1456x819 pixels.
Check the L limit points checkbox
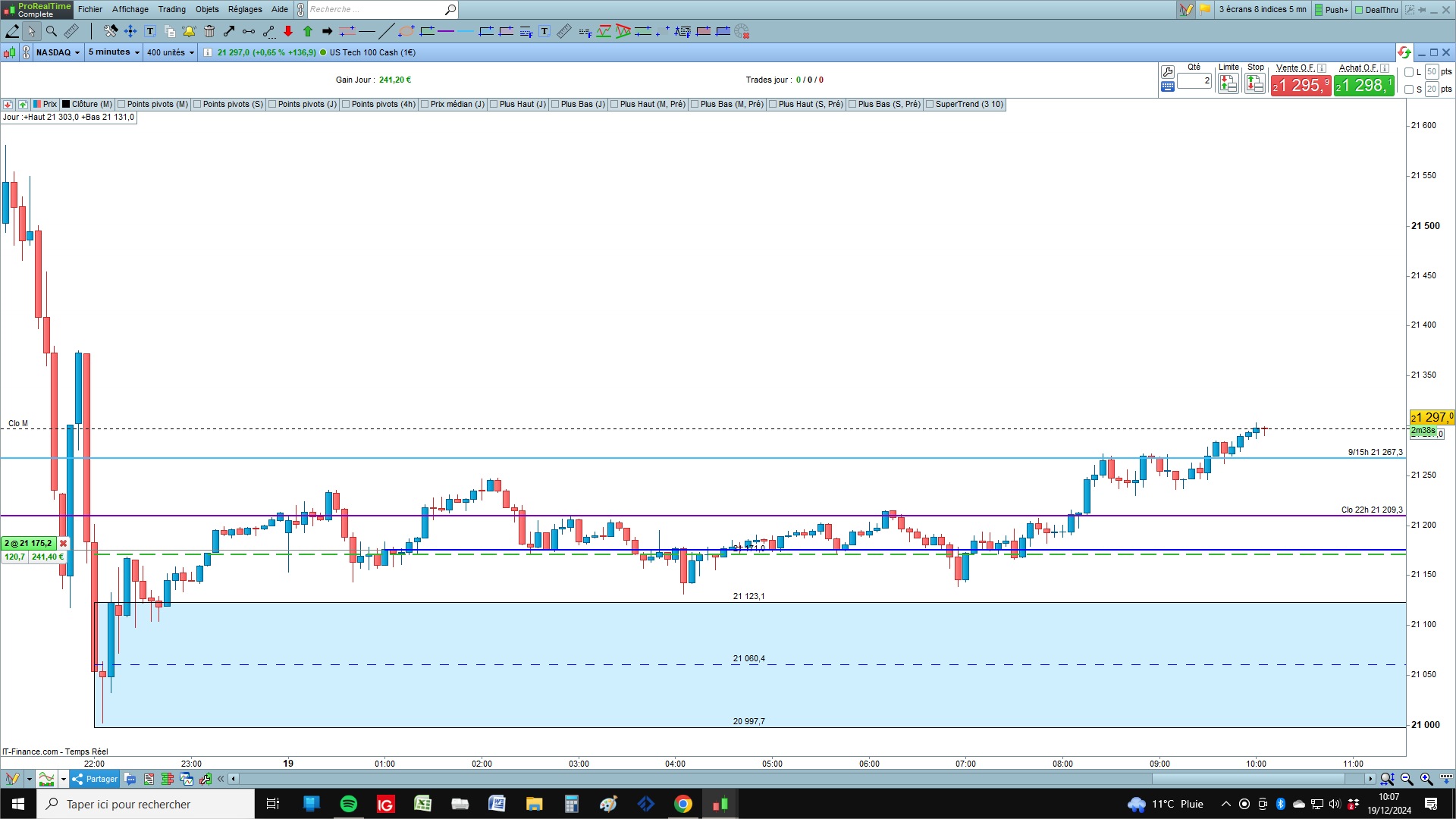[x=1409, y=72]
